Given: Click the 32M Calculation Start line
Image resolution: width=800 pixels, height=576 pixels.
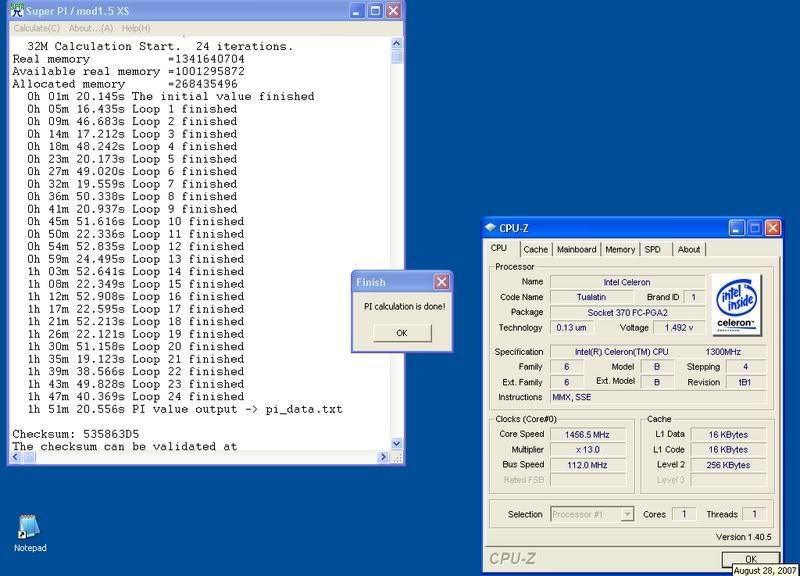Looking at the screenshot, I should coord(160,46).
